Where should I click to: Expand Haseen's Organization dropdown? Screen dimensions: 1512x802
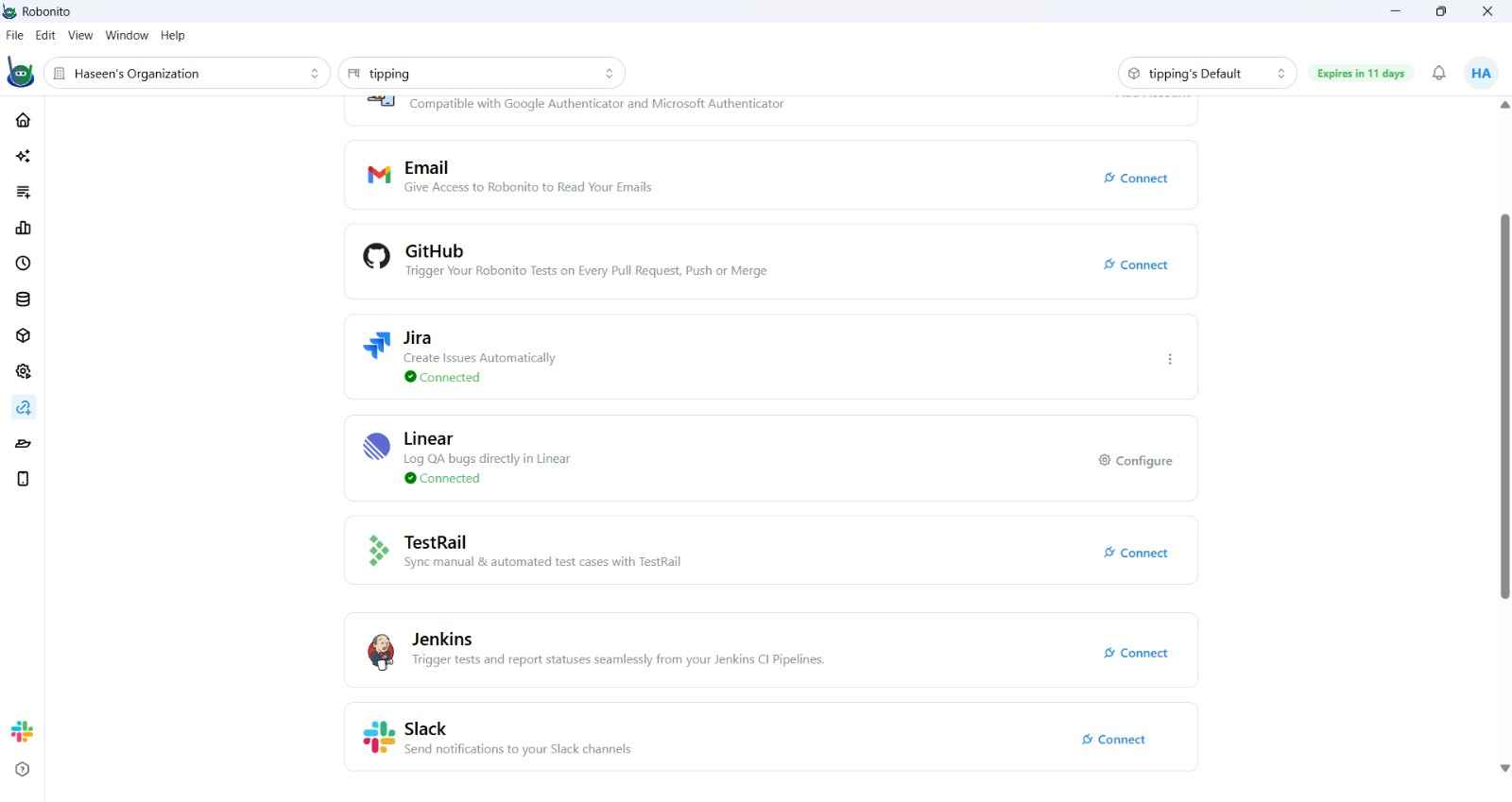tap(187, 73)
